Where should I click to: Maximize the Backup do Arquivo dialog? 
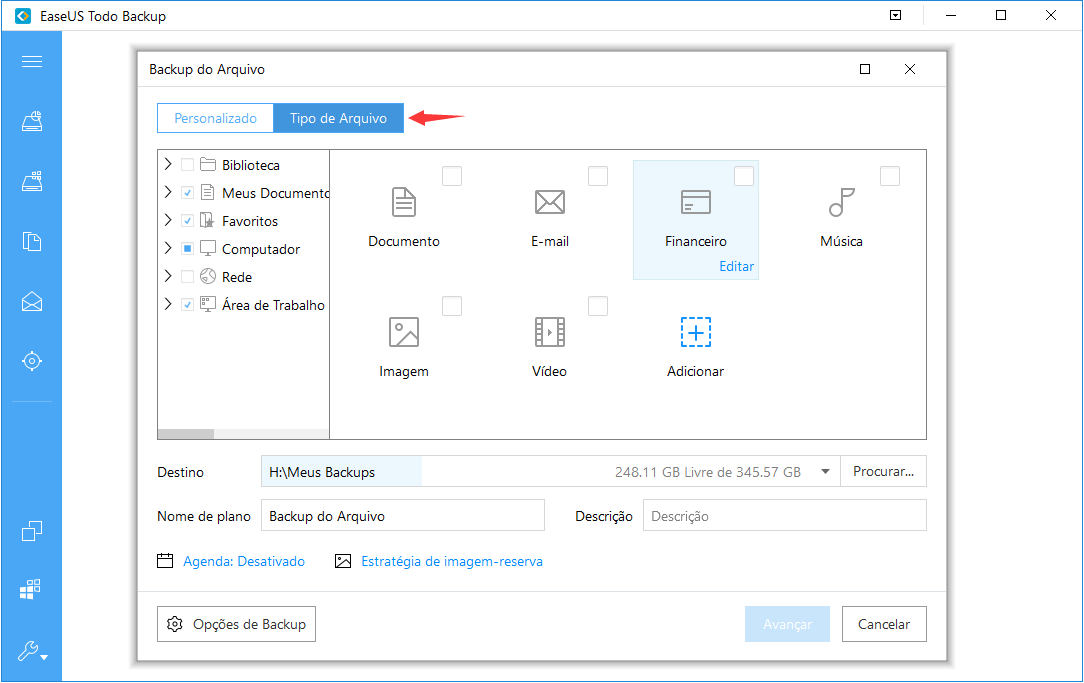click(x=865, y=69)
